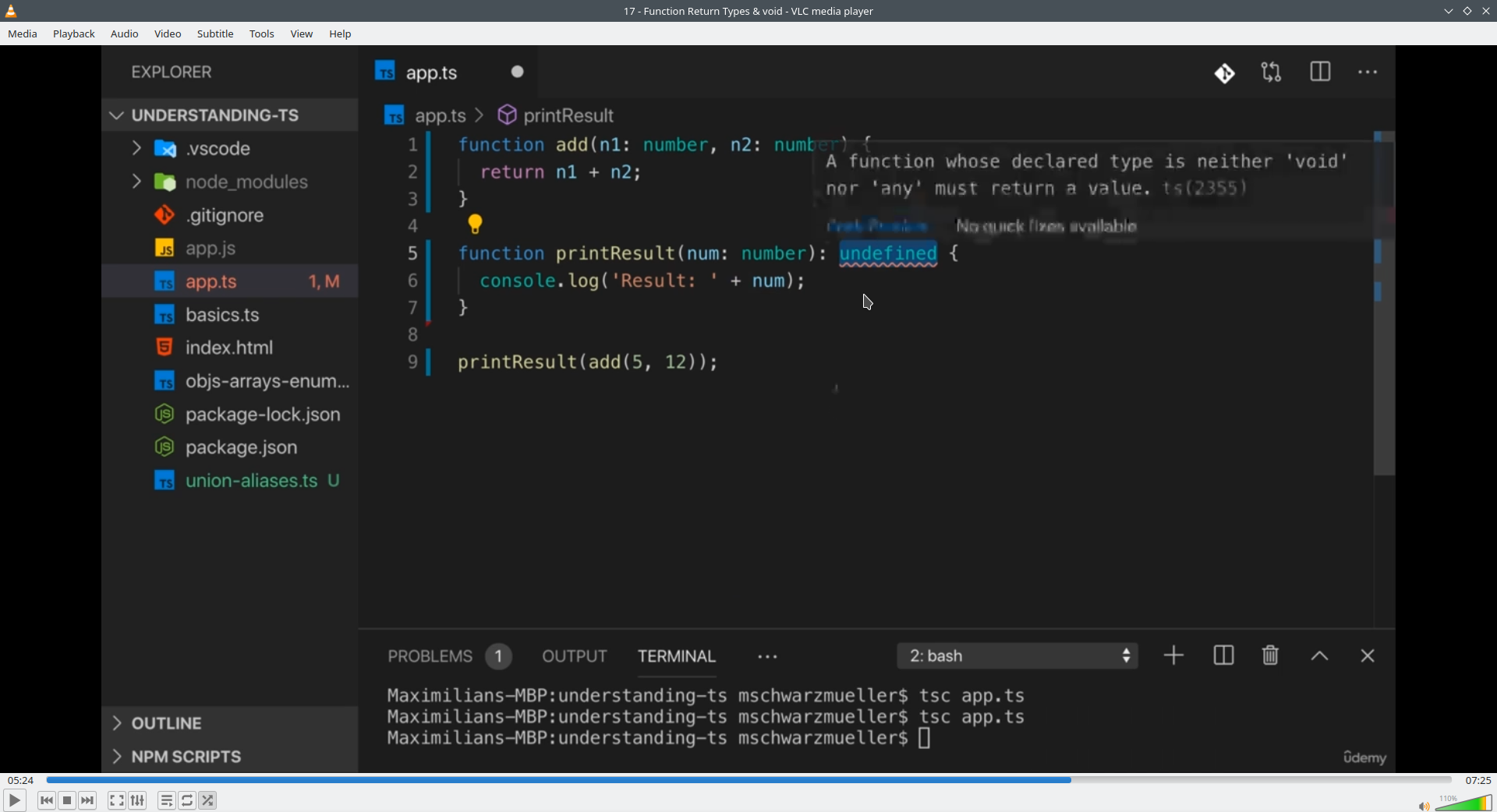Viewport: 1497px width, 812px height.
Task: Toggle the playlist view
Action: click(167, 800)
